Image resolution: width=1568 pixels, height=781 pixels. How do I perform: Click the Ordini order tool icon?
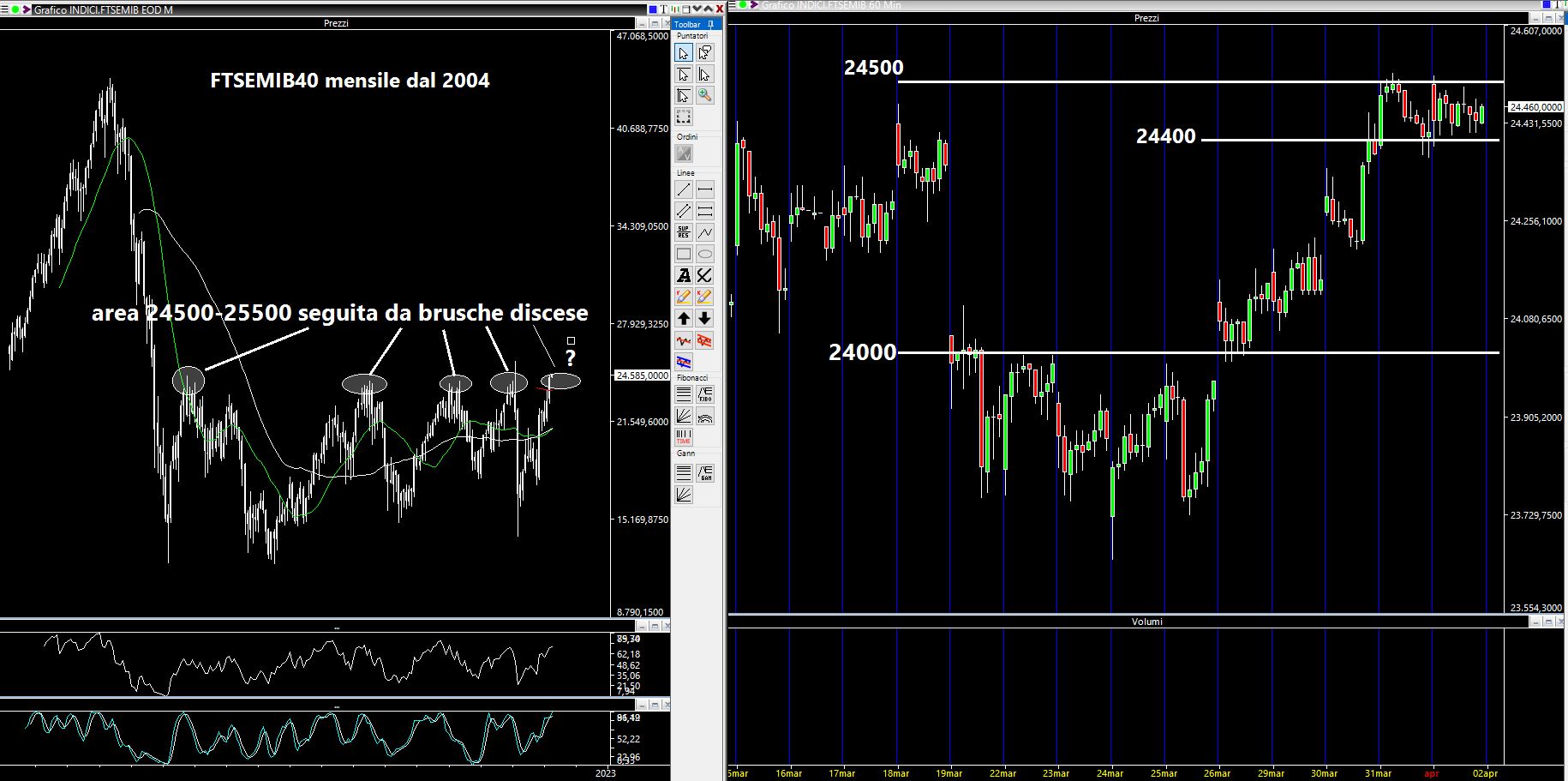(x=683, y=153)
